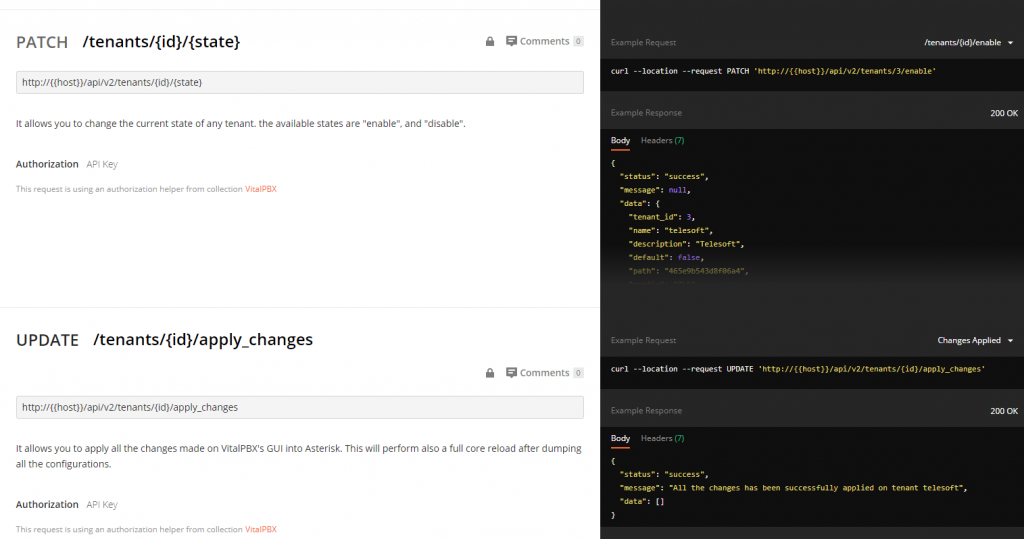Viewport: 1024px width, 539px height.
Task: Select Body tab in enable example response
Action: pos(620,140)
